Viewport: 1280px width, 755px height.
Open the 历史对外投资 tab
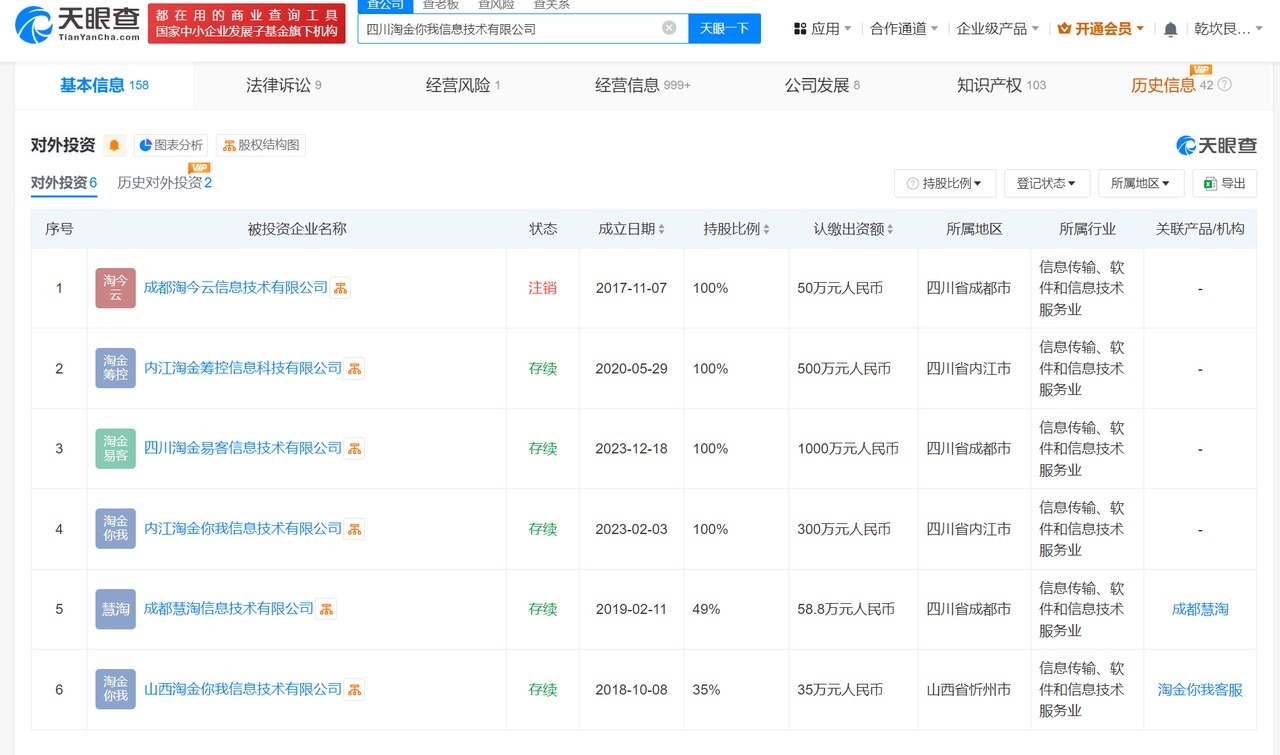point(160,183)
